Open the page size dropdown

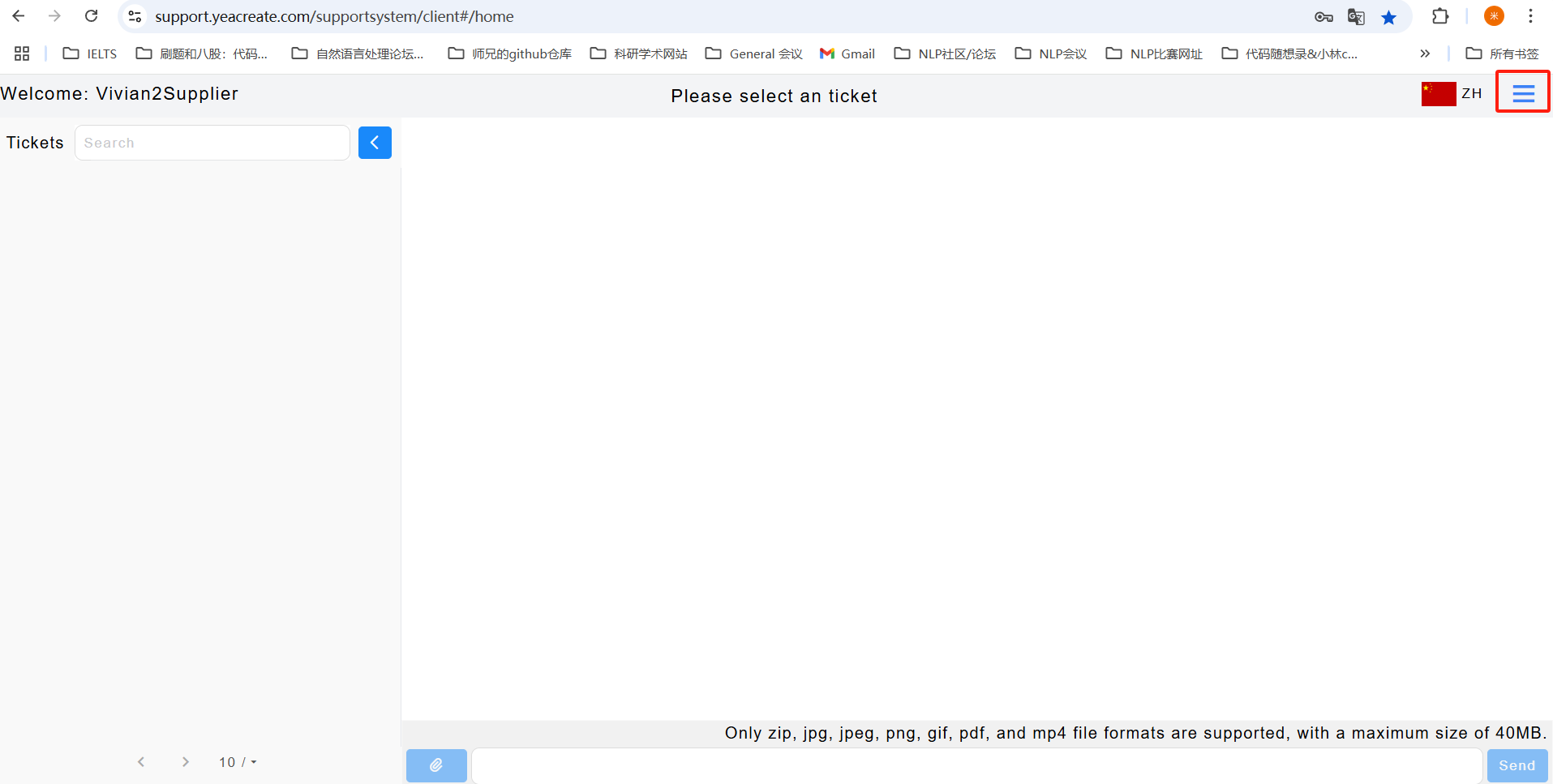238,762
